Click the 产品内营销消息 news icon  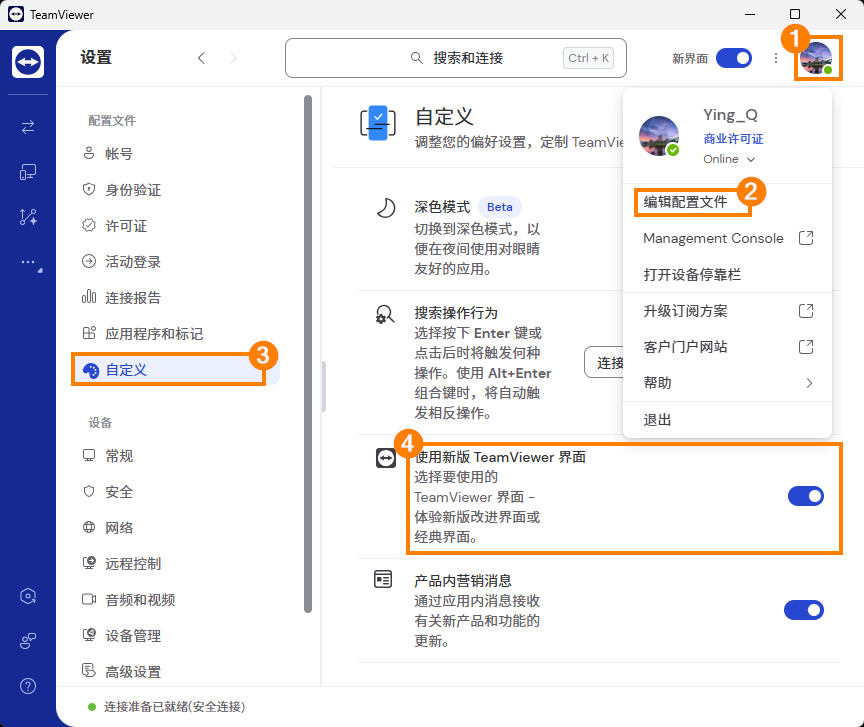(x=383, y=579)
